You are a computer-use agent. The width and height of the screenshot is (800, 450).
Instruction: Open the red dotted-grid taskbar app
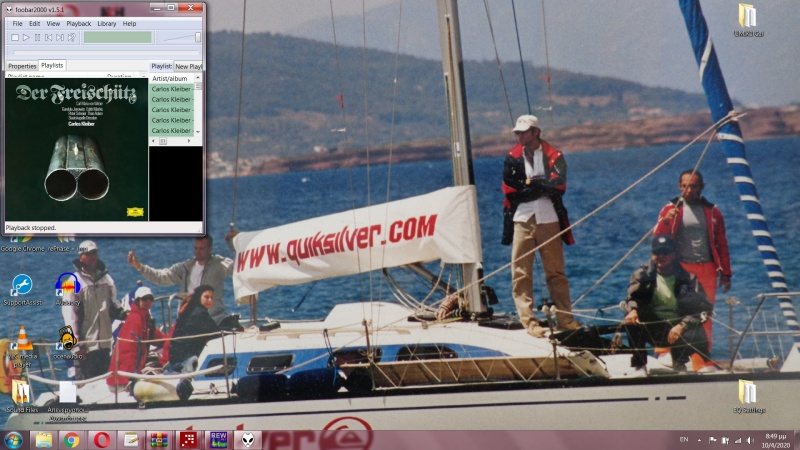[188, 440]
